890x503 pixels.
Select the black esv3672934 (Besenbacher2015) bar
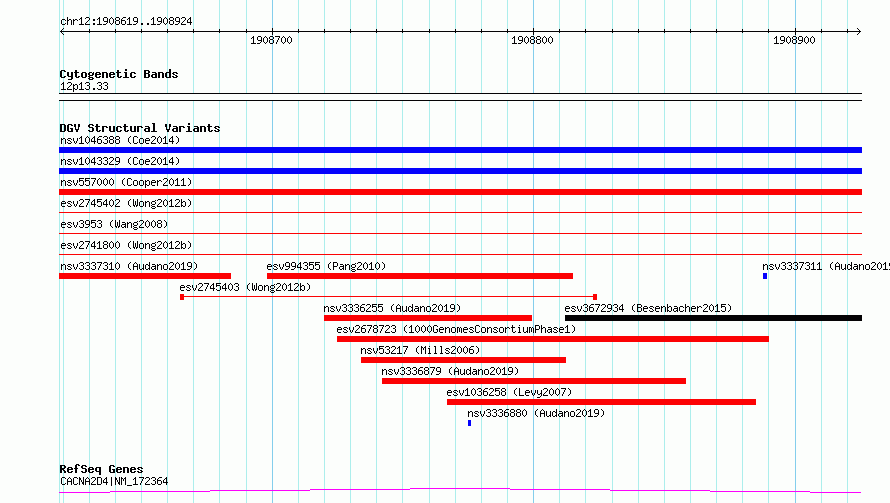(713, 318)
